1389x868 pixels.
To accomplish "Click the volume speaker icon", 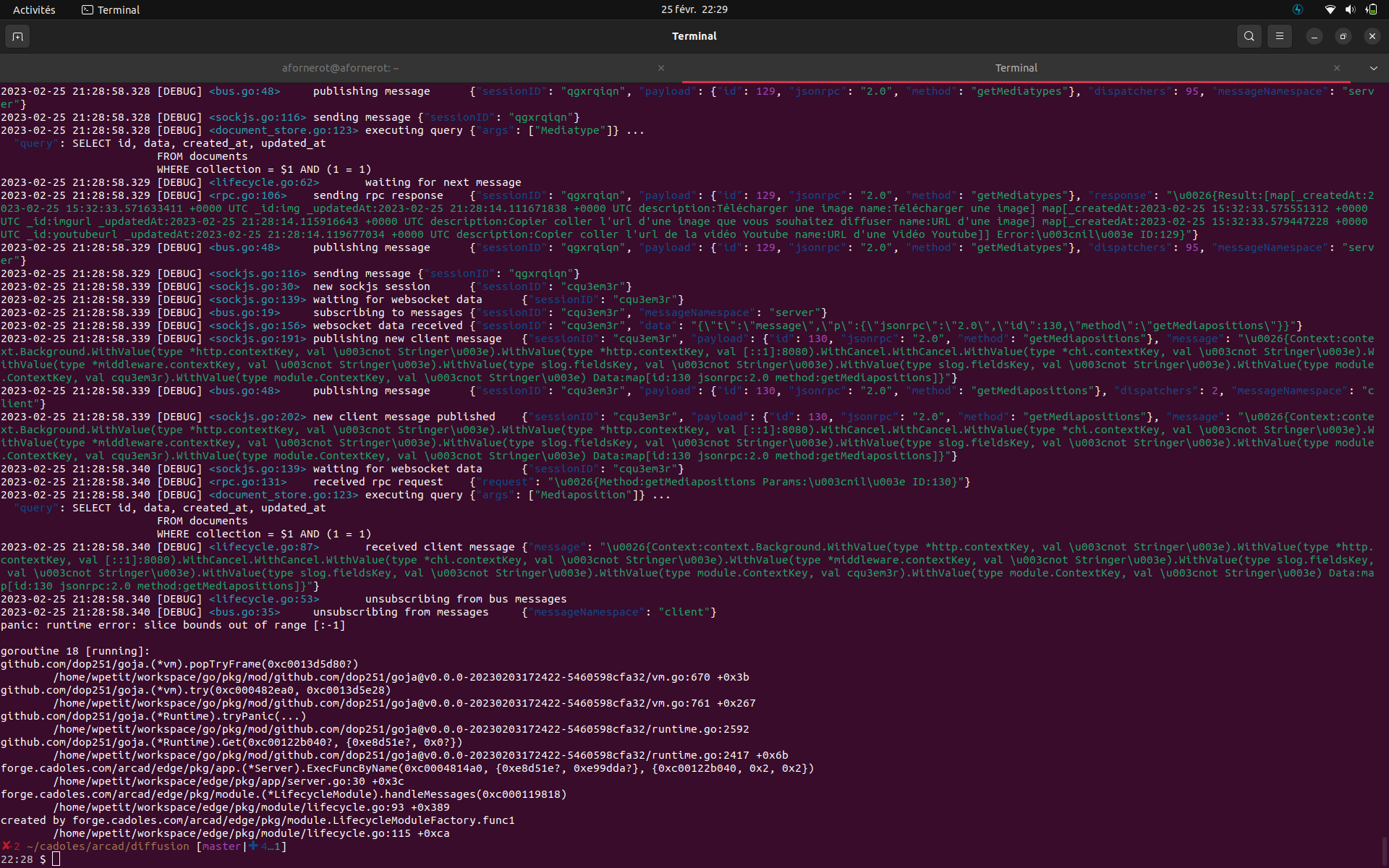I will (x=1350, y=9).
